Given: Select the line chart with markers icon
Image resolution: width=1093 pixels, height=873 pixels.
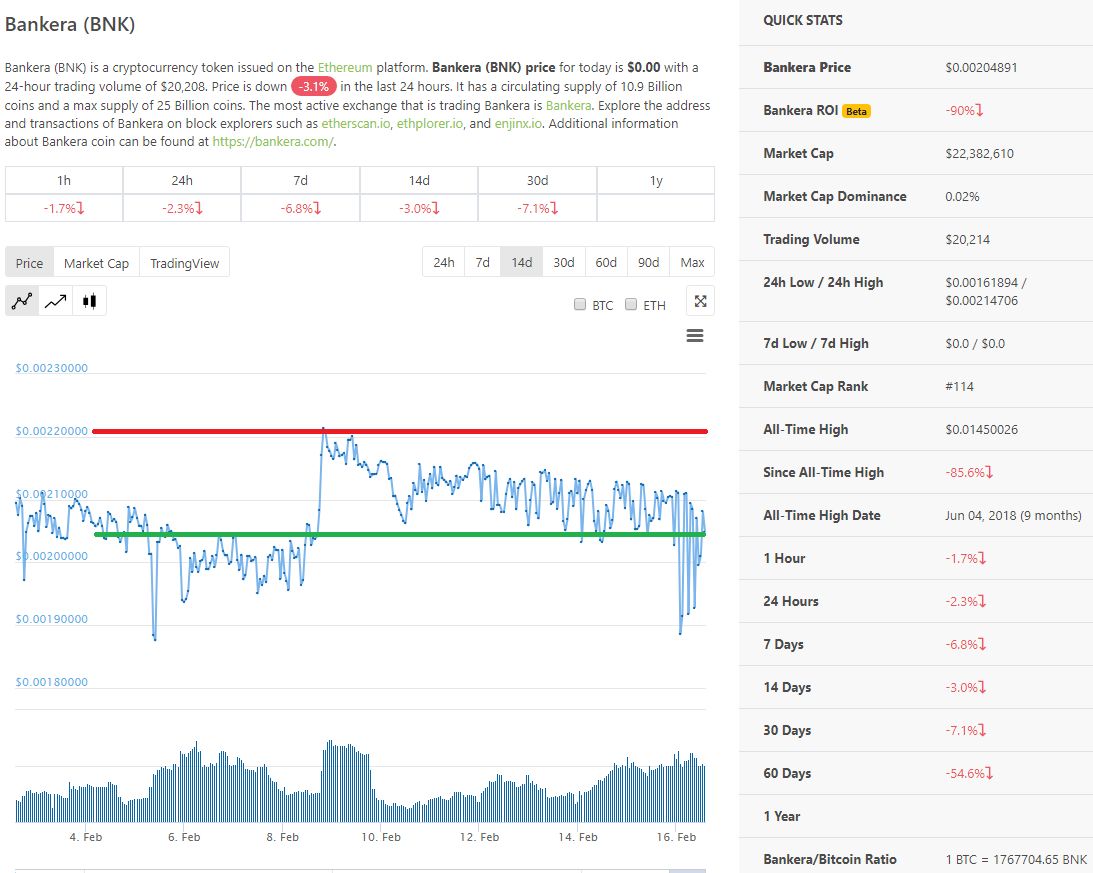Looking at the screenshot, I should [22, 301].
